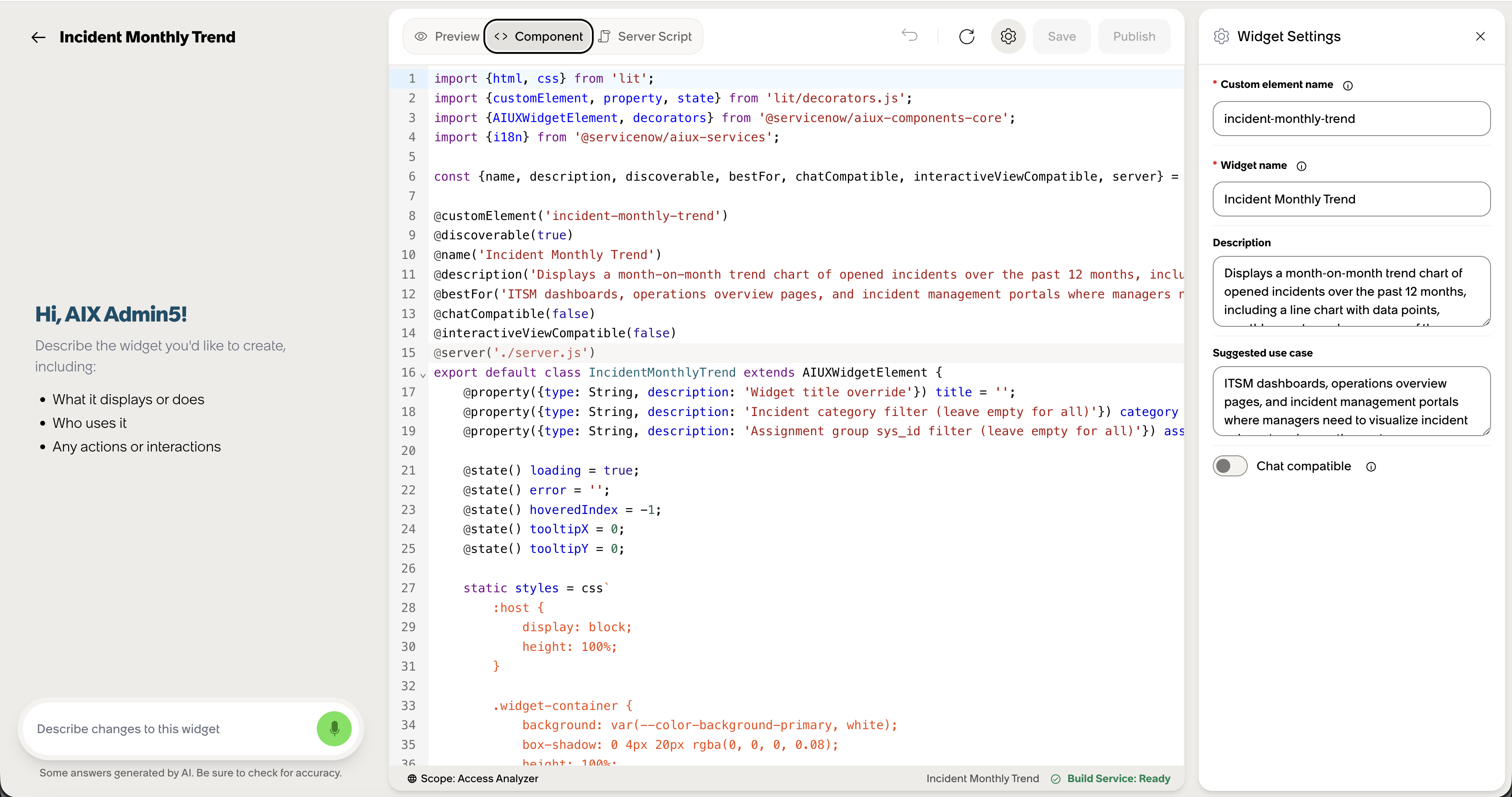Click the 'Incident Monthly Trend' page title
This screenshot has height=797, width=1512.
[x=147, y=37]
